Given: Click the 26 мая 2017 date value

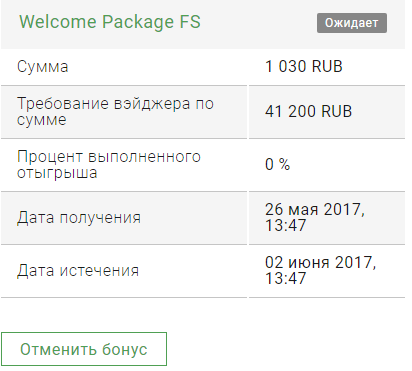Looking at the screenshot, I should point(315,210).
